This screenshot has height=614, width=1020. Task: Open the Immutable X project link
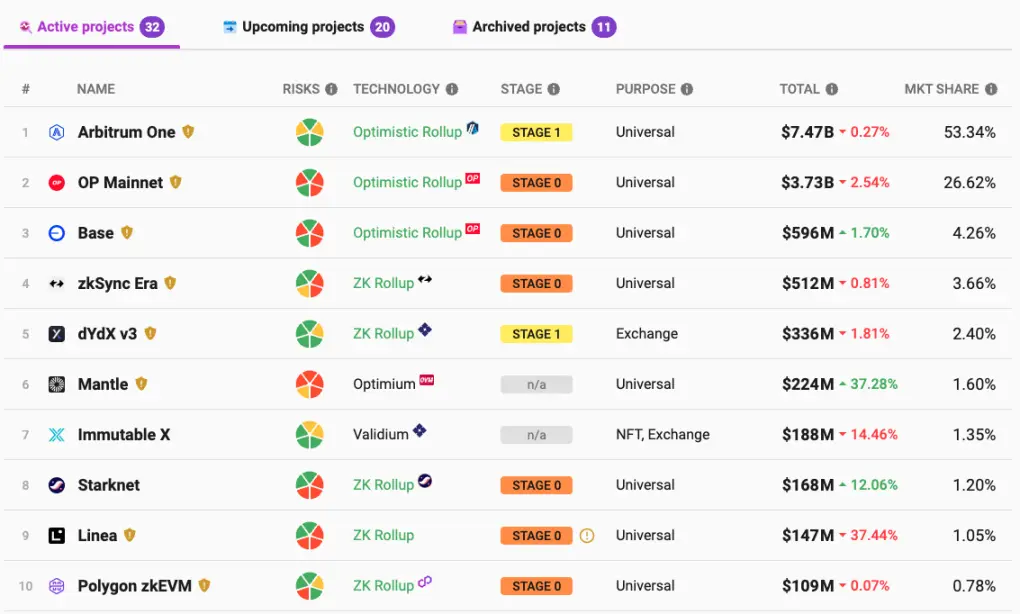click(124, 435)
